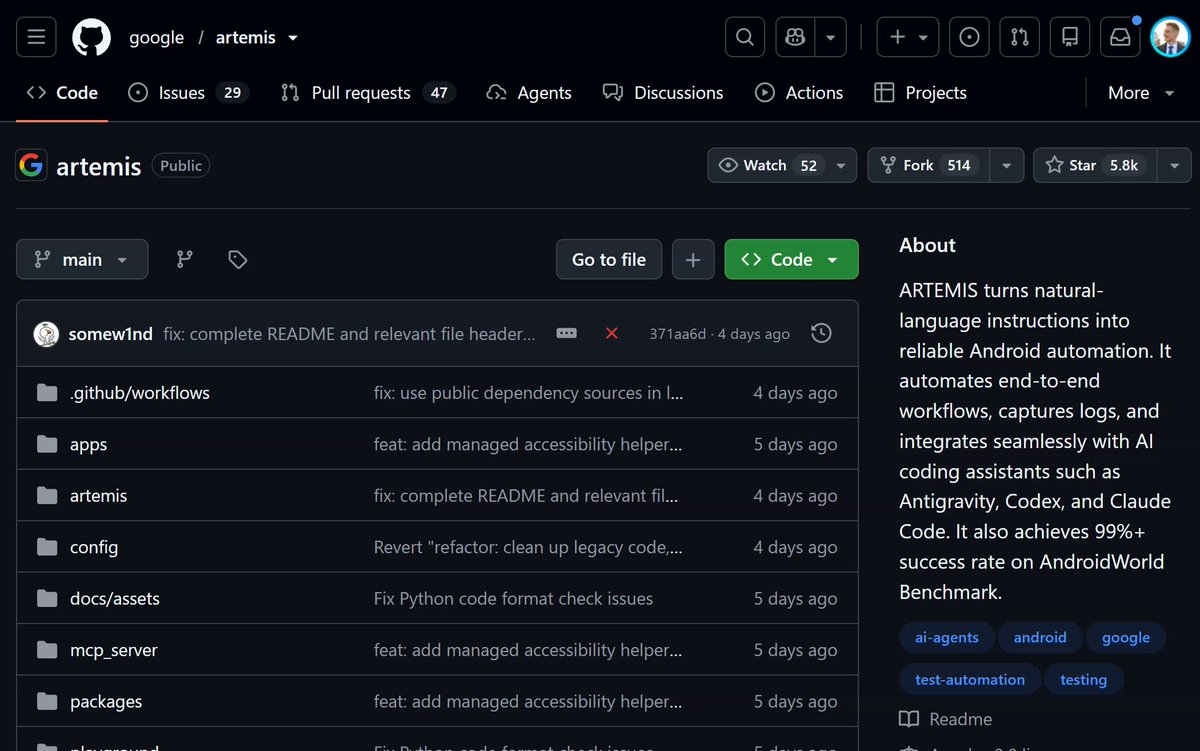Click the test-automation topic tag
Image resolution: width=1200 pixels, height=751 pixels.
(x=970, y=679)
